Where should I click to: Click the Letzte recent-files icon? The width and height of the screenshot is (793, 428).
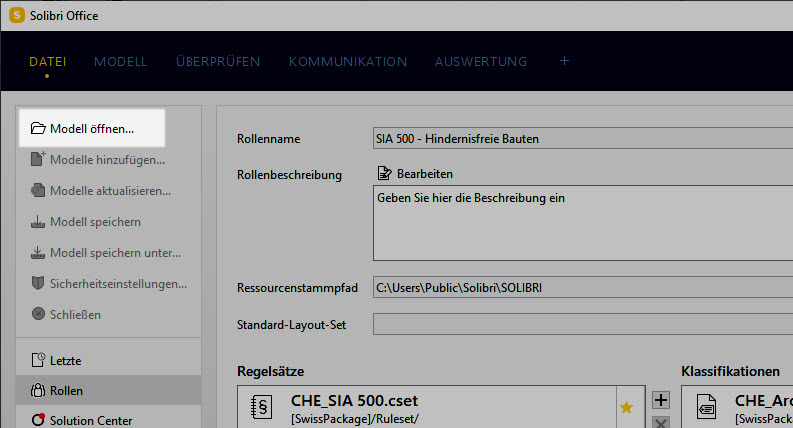(38, 360)
